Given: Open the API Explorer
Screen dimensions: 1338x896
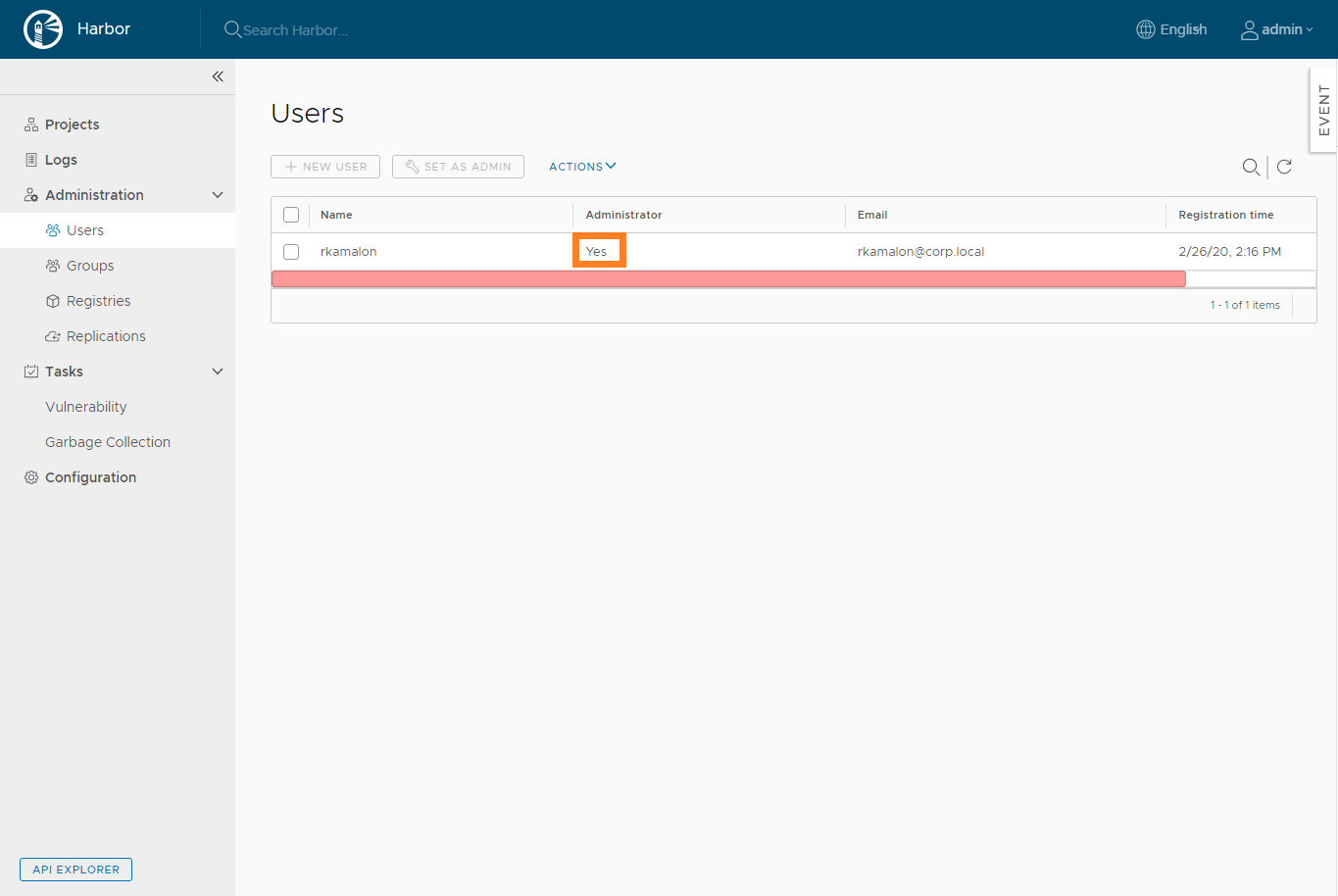Looking at the screenshot, I should [75, 870].
